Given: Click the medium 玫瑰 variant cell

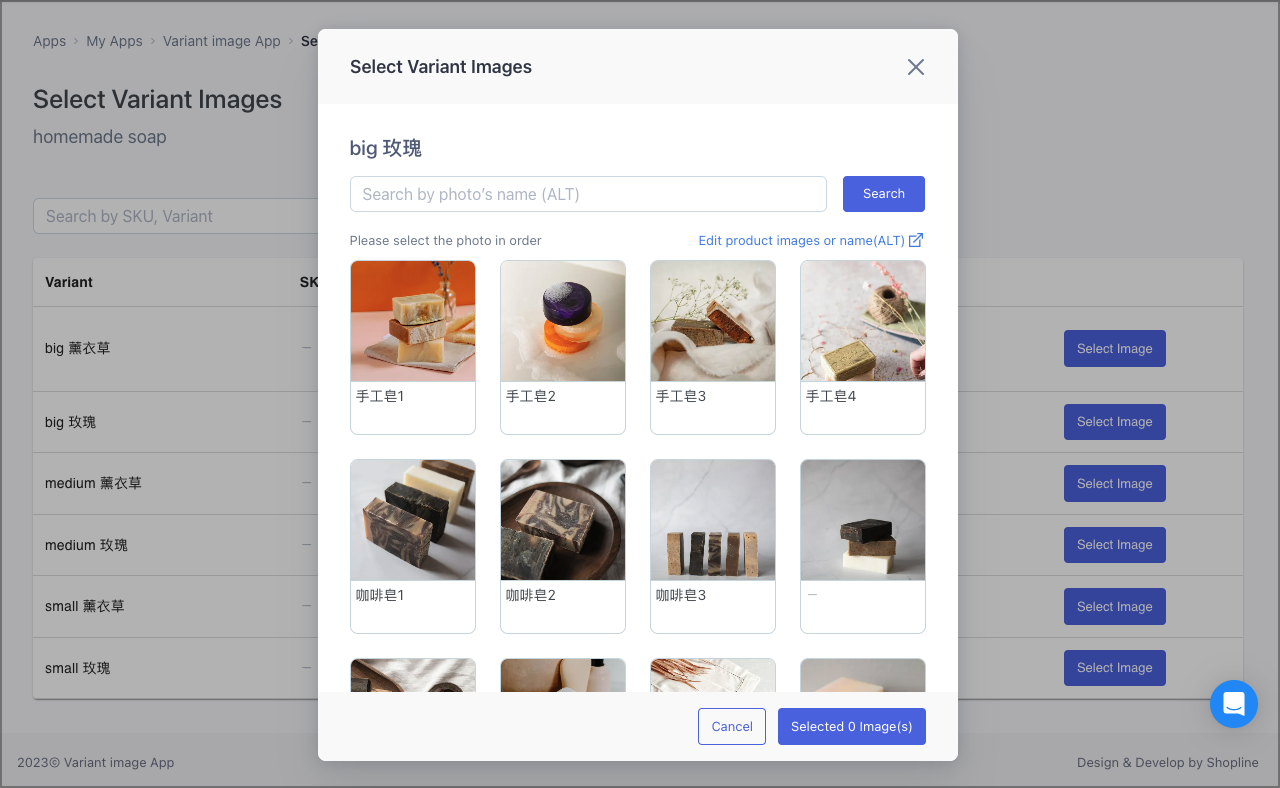Looking at the screenshot, I should tap(87, 545).
